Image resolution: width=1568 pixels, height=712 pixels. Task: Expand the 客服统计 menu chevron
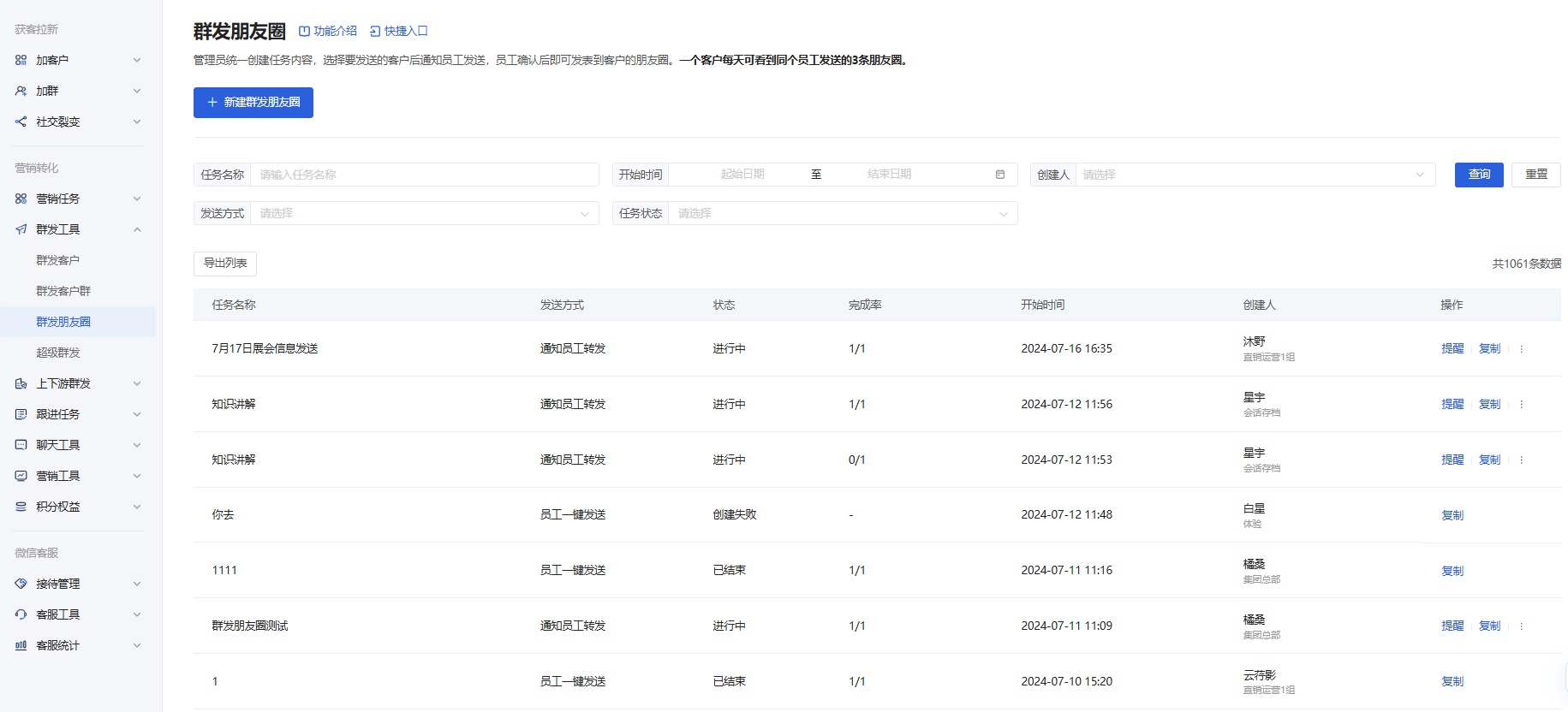(x=137, y=645)
